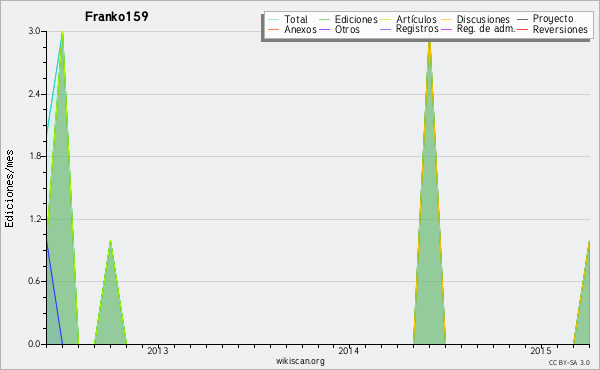This screenshot has height=370, width=600.
Task: Click the Discusiones legend entry
Action: pyautogui.click(x=476, y=19)
